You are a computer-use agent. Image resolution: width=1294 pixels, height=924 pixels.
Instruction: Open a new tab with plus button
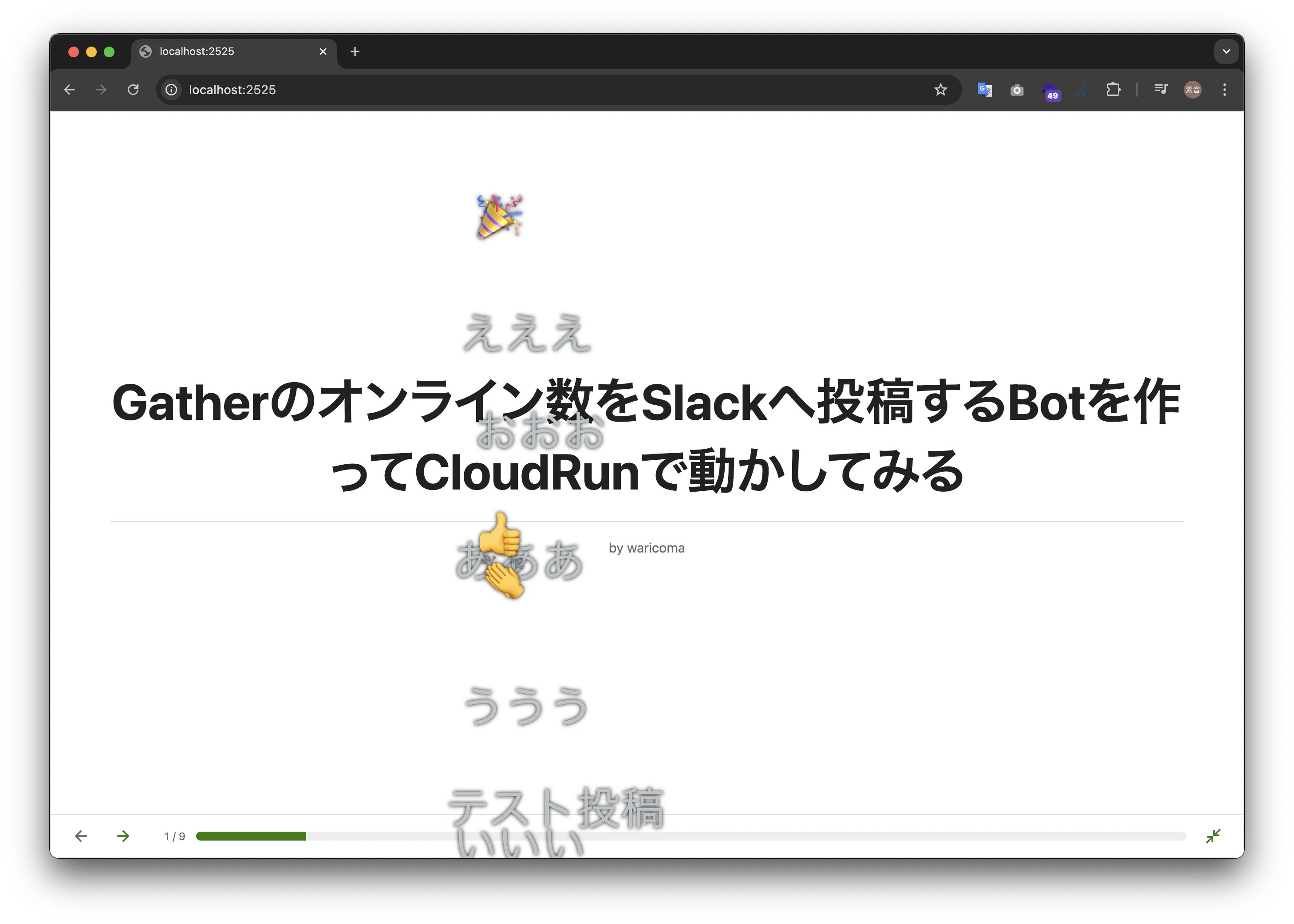pos(355,51)
